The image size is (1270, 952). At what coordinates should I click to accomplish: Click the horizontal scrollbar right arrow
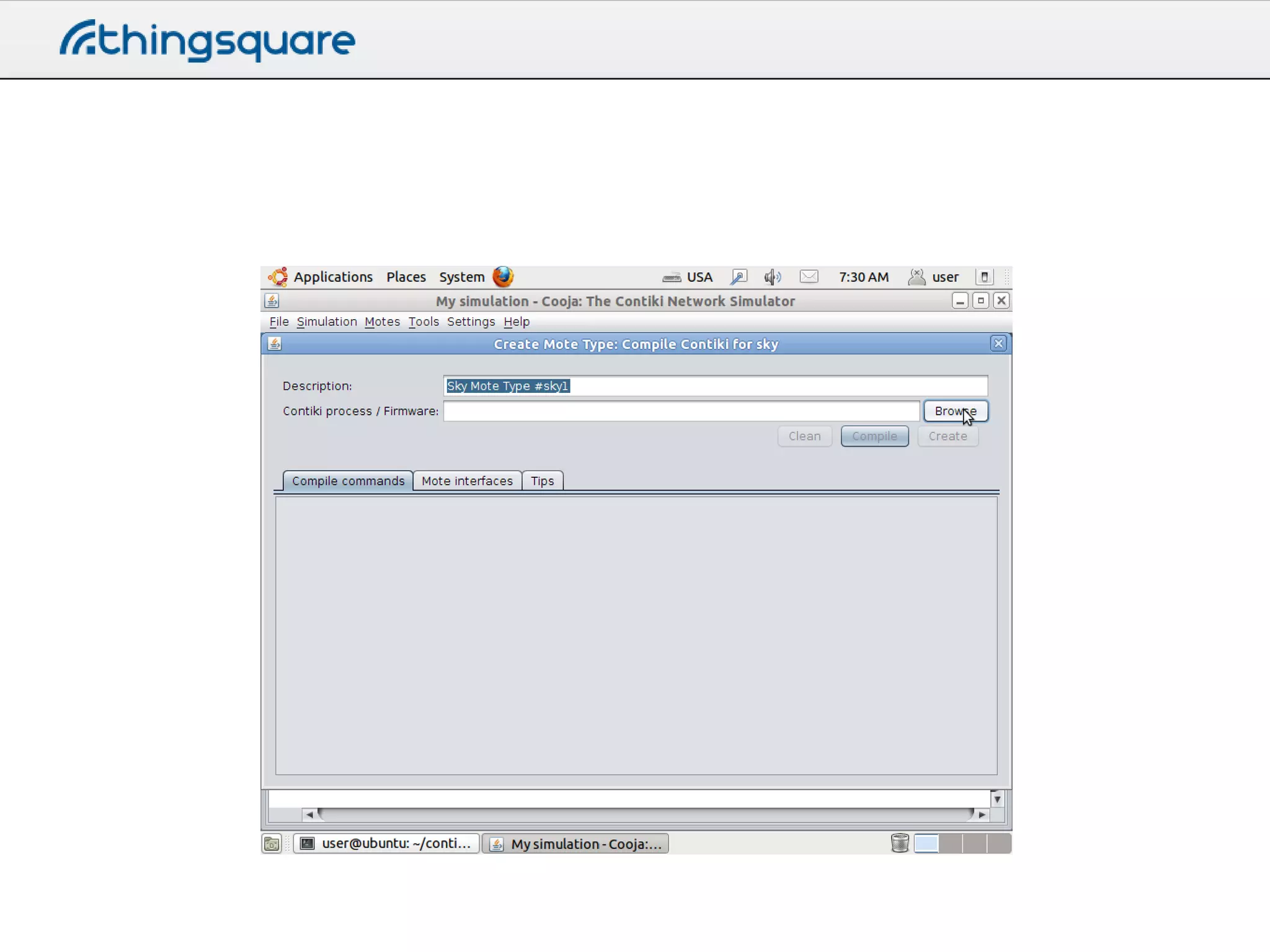(982, 814)
